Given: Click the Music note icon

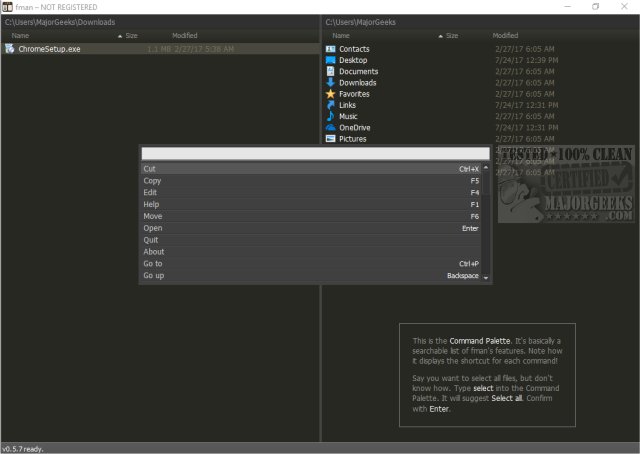Looking at the screenshot, I should coord(331,116).
